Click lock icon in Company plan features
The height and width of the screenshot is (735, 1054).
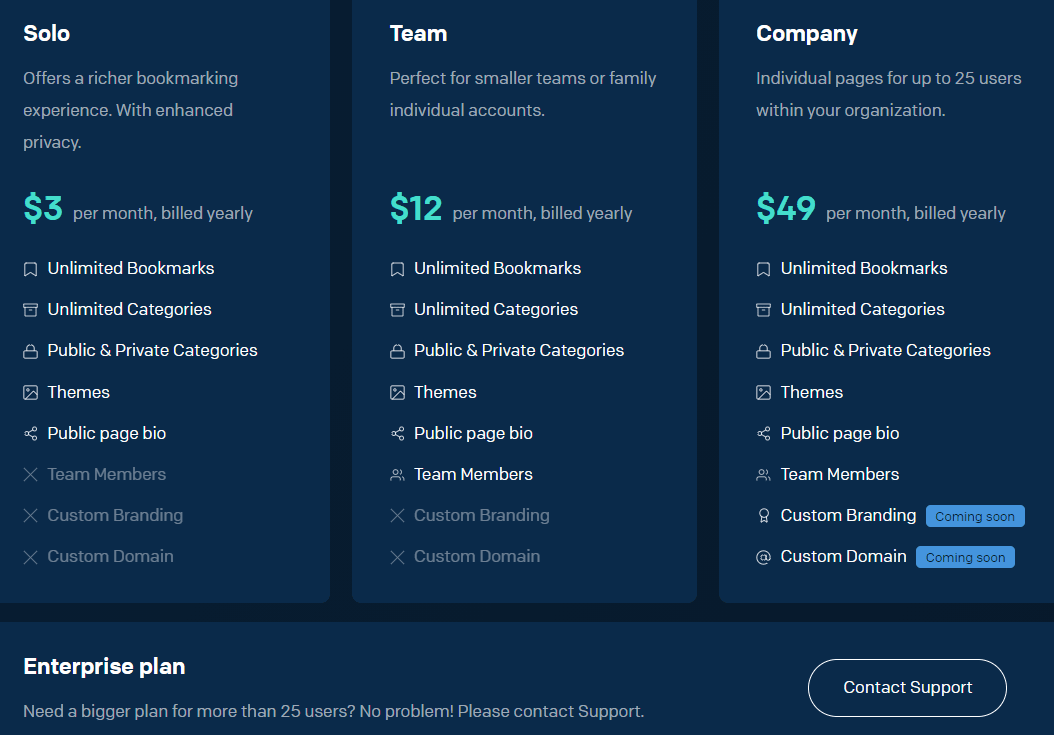click(764, 351)
